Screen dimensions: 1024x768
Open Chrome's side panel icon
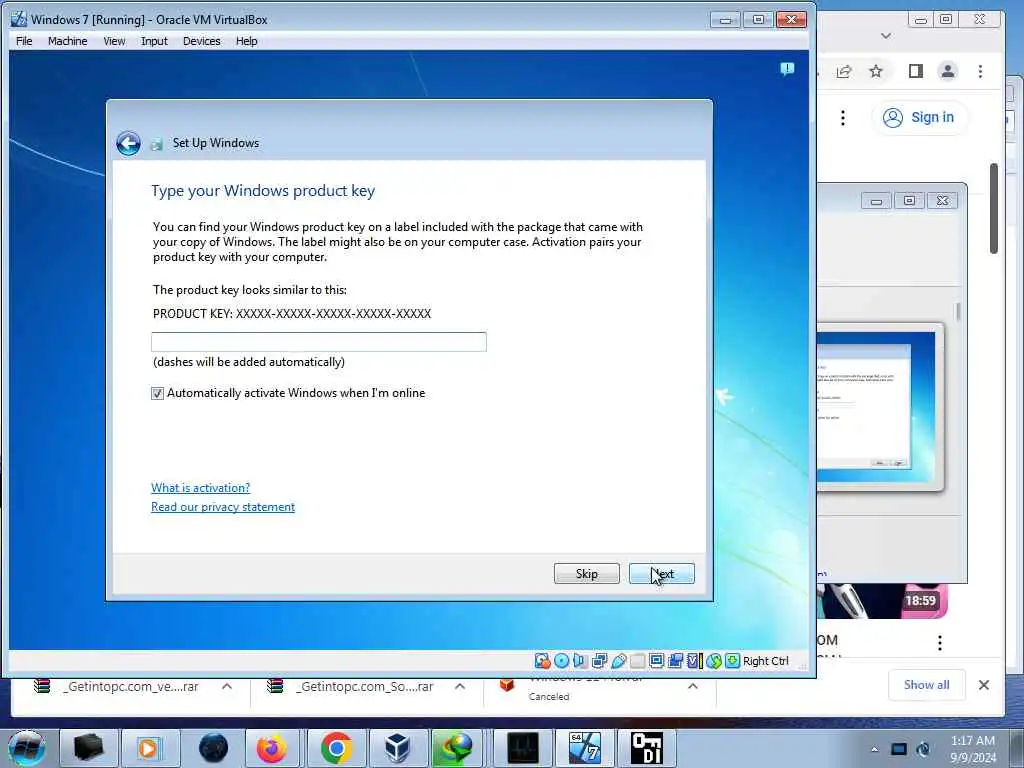point(916,71)
